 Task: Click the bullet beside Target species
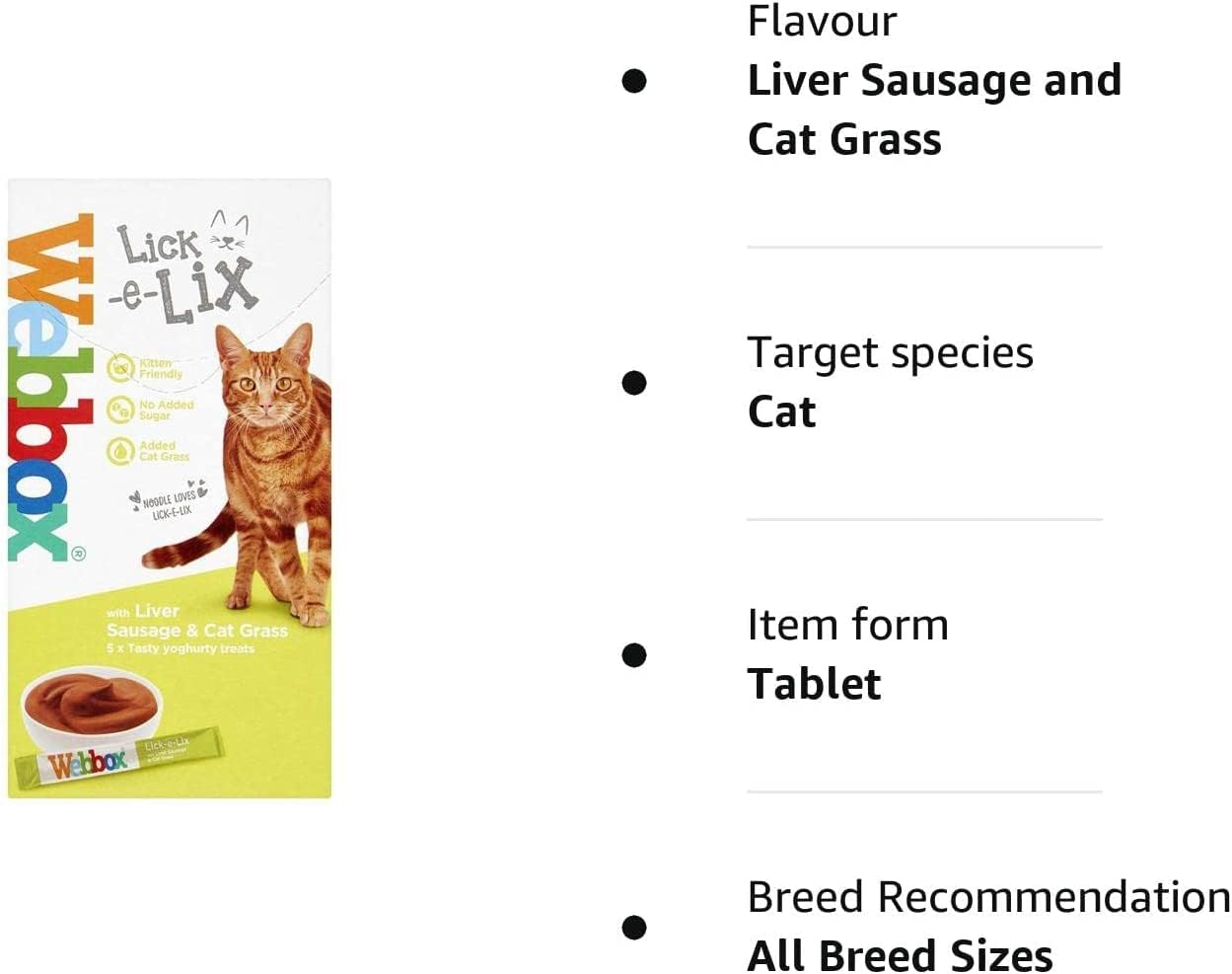coord(634,382)
